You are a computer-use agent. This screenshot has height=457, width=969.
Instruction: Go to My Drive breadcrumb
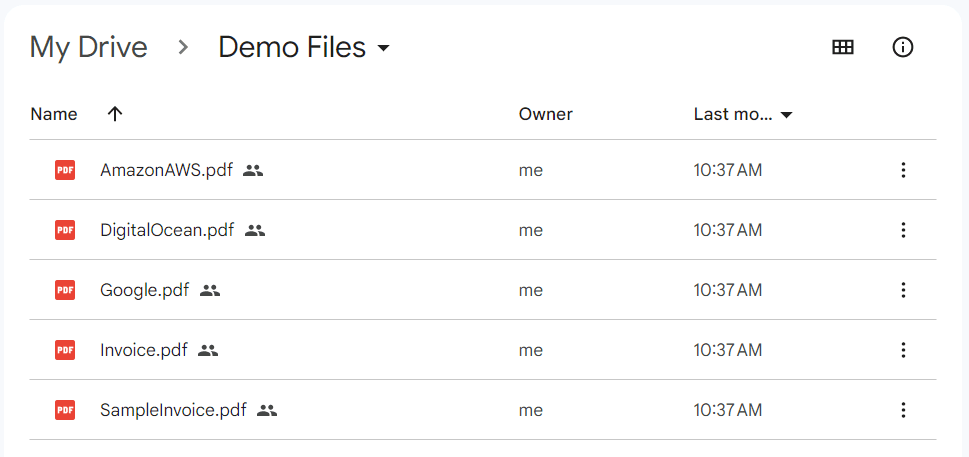[88, 47]
